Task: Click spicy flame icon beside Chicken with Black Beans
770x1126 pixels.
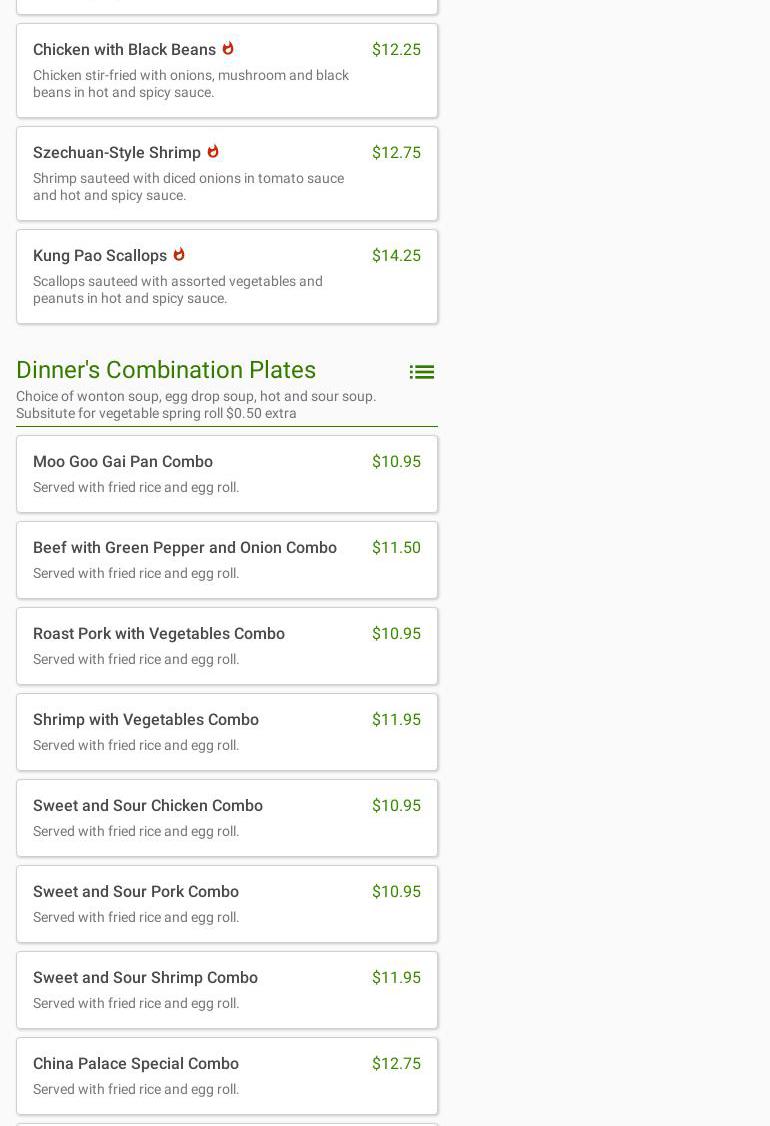Action: tap(228, 48)
